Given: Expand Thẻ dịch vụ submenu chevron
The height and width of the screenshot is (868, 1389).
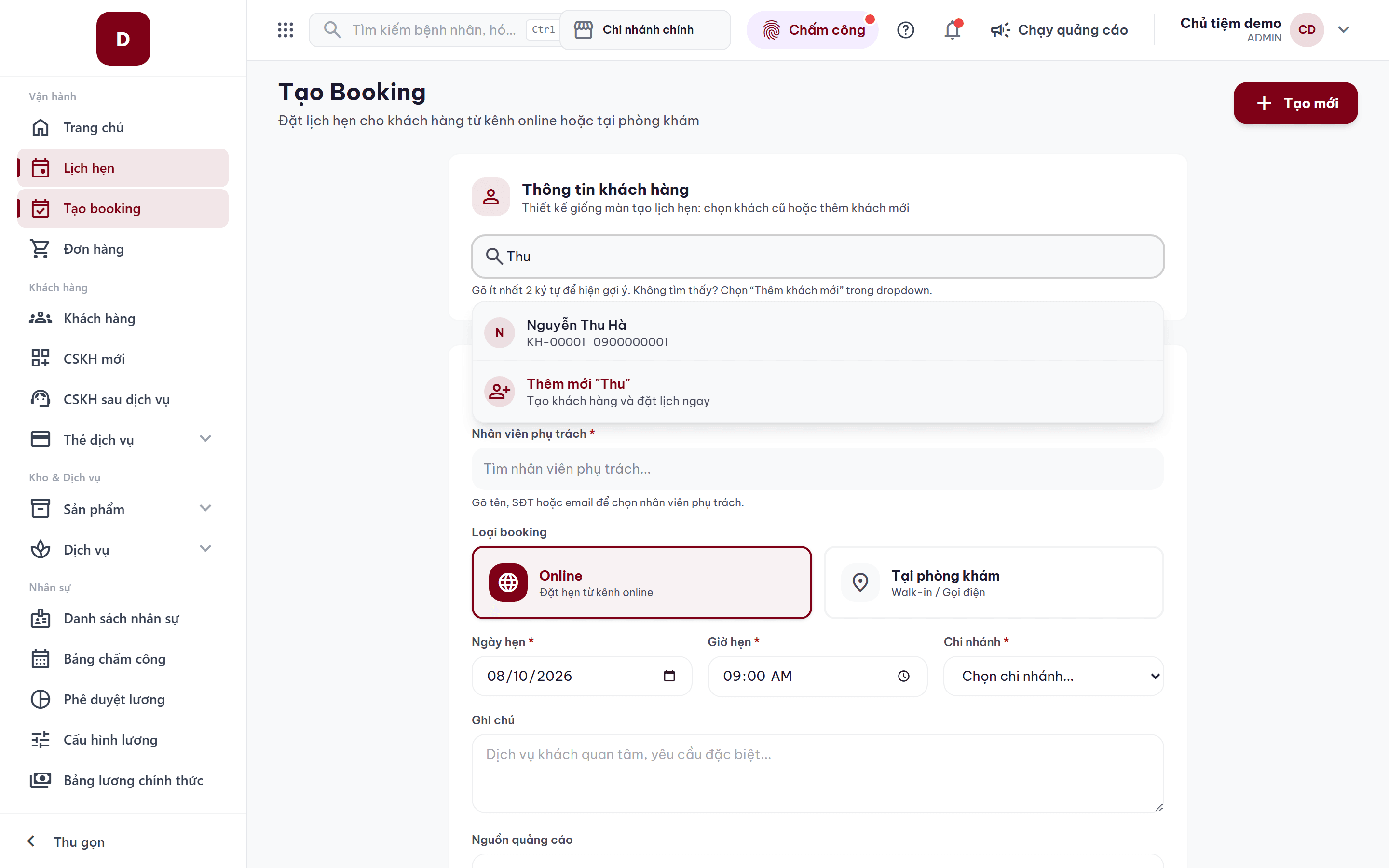Looking at the screenshot, I should (x=205, y=439).
